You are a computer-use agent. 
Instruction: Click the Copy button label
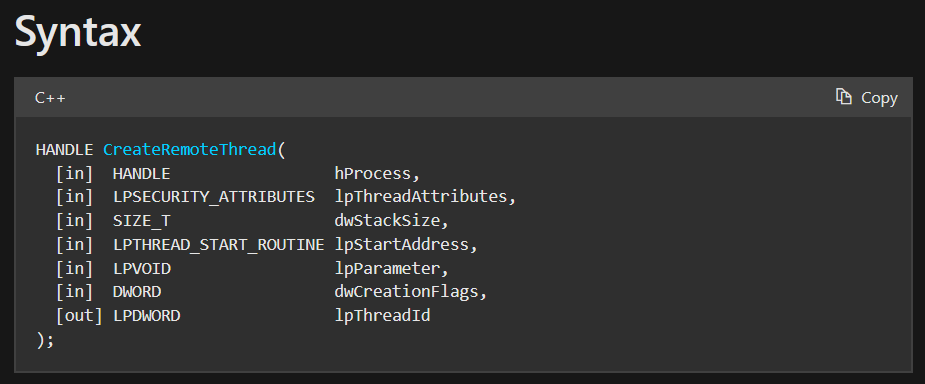coord(879,98)
